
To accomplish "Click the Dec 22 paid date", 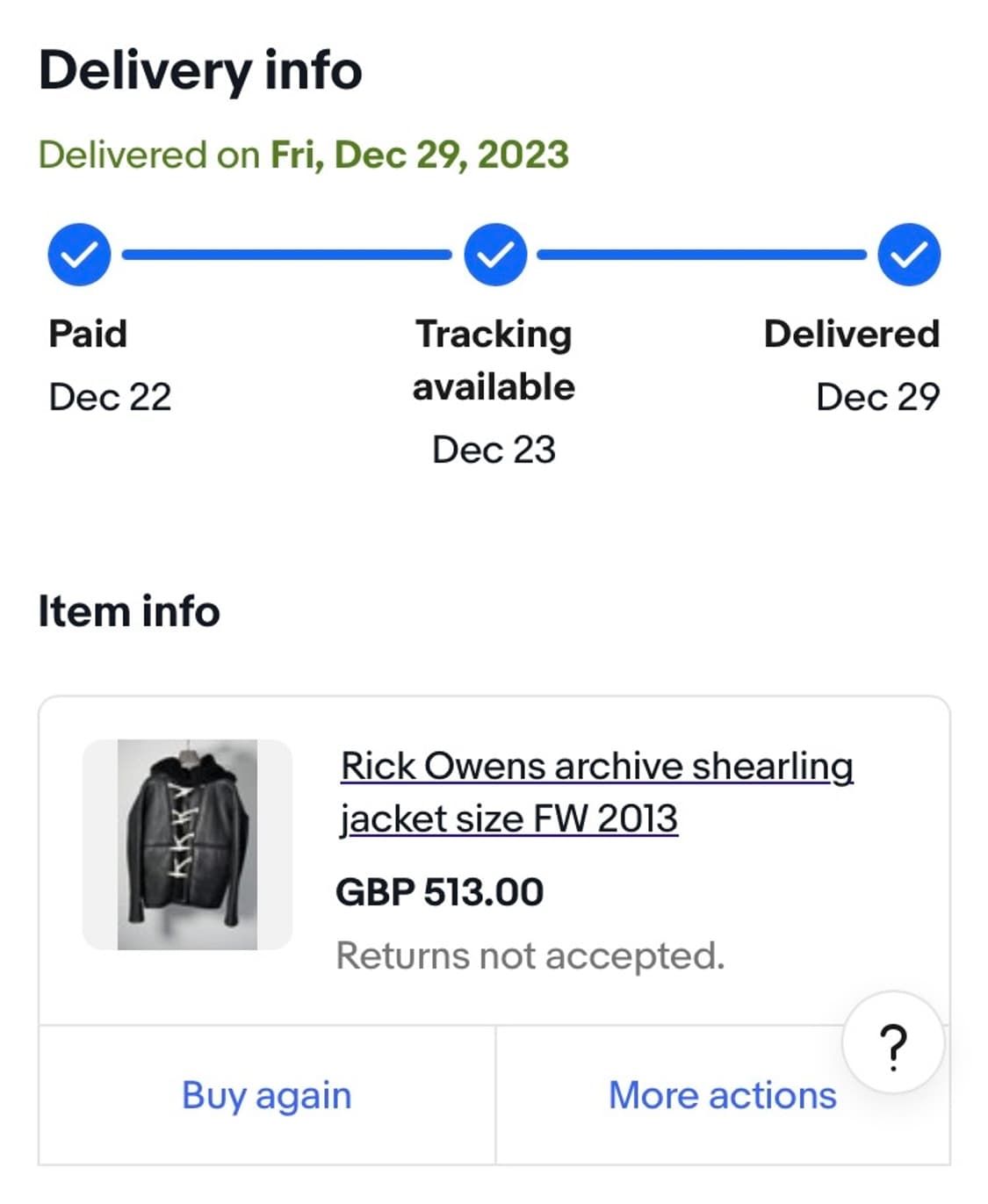I will click(110, 397).
